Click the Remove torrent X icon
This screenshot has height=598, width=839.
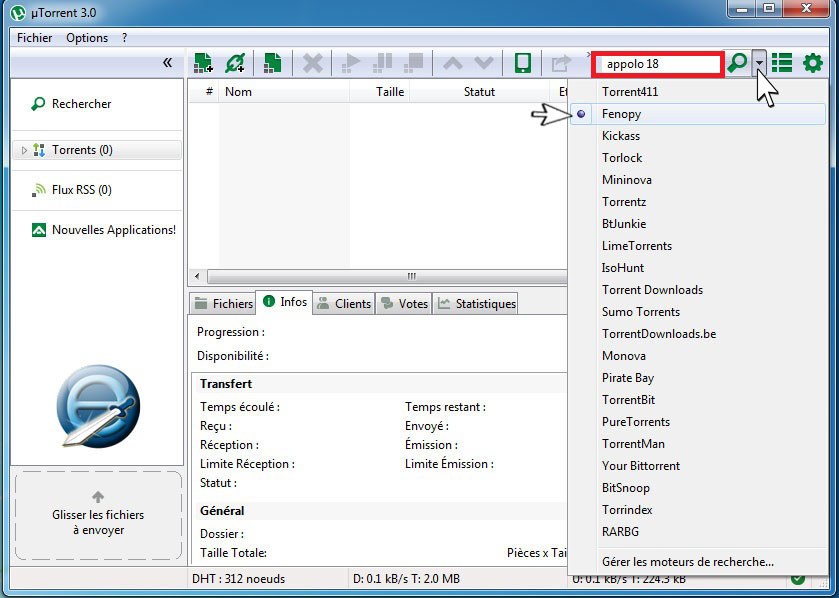coord(312,63)
